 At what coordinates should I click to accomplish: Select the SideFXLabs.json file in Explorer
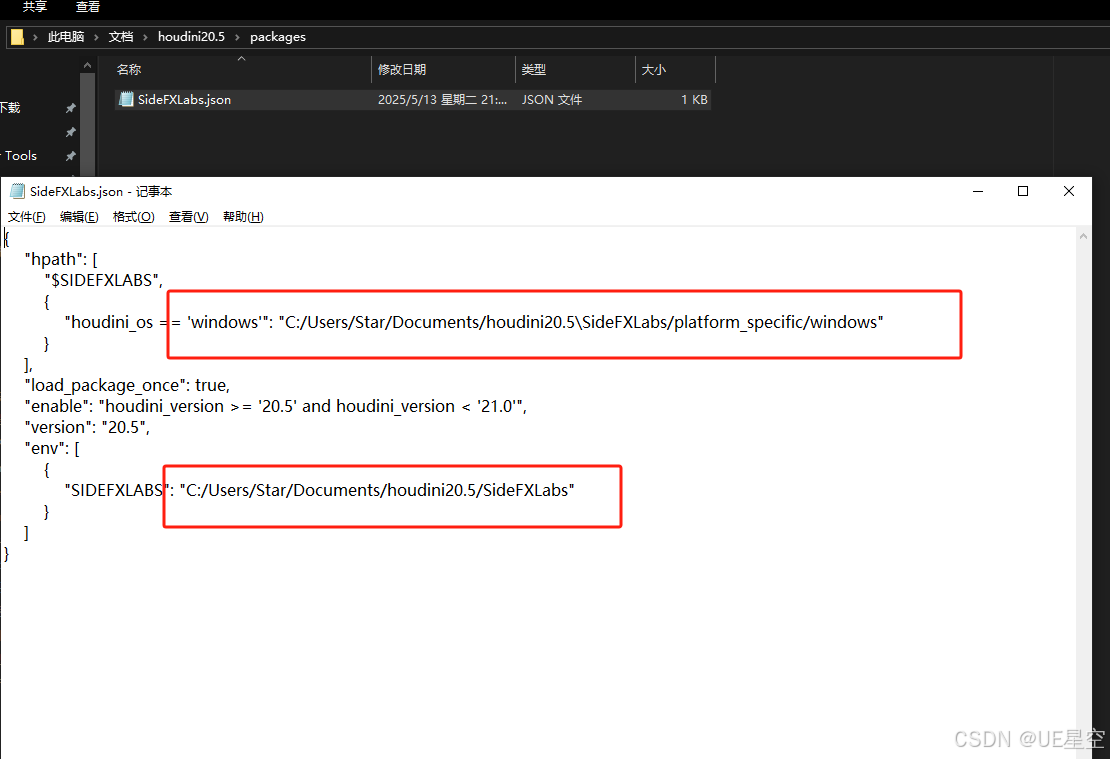click(x=413, y=99)
